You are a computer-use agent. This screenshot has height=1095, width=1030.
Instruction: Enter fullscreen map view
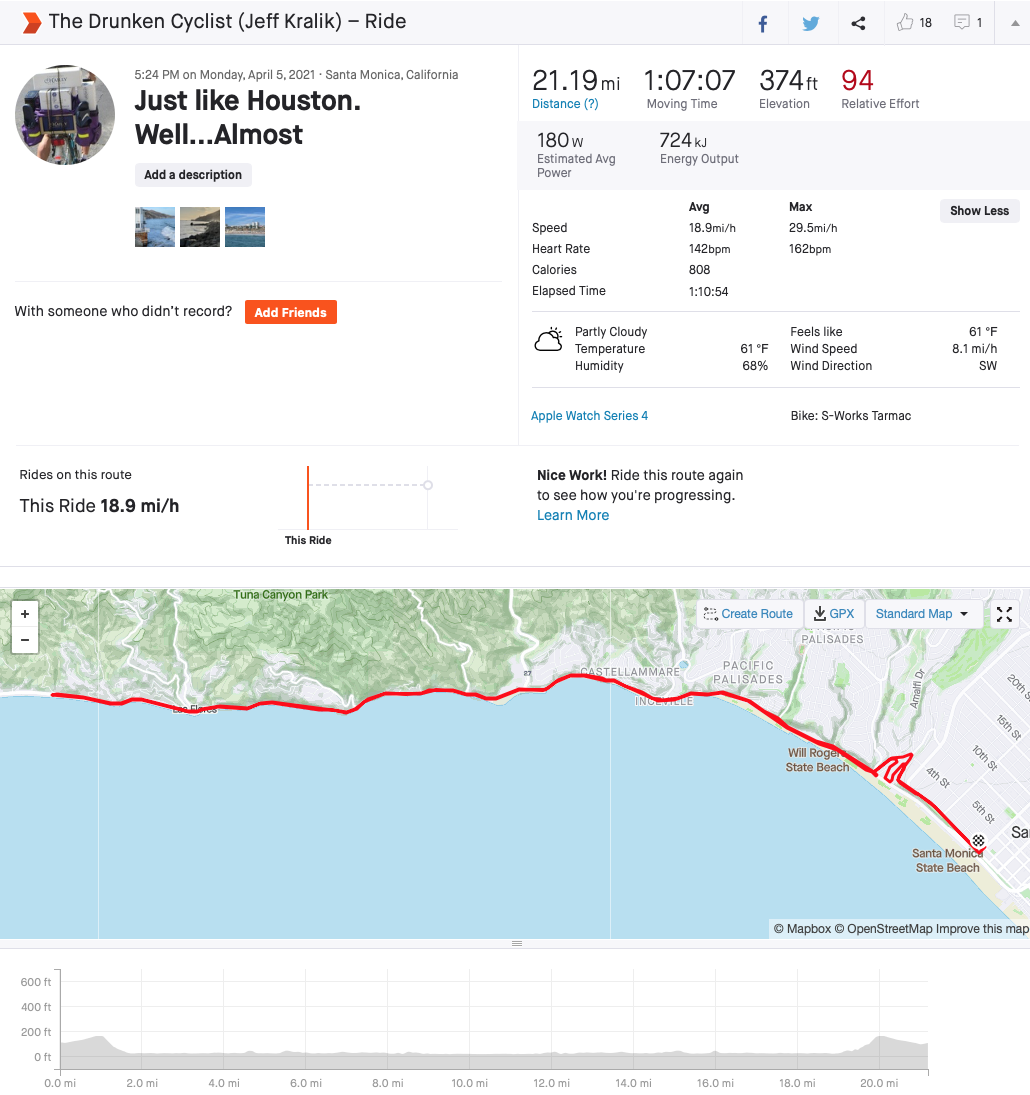pos(1005,614)
